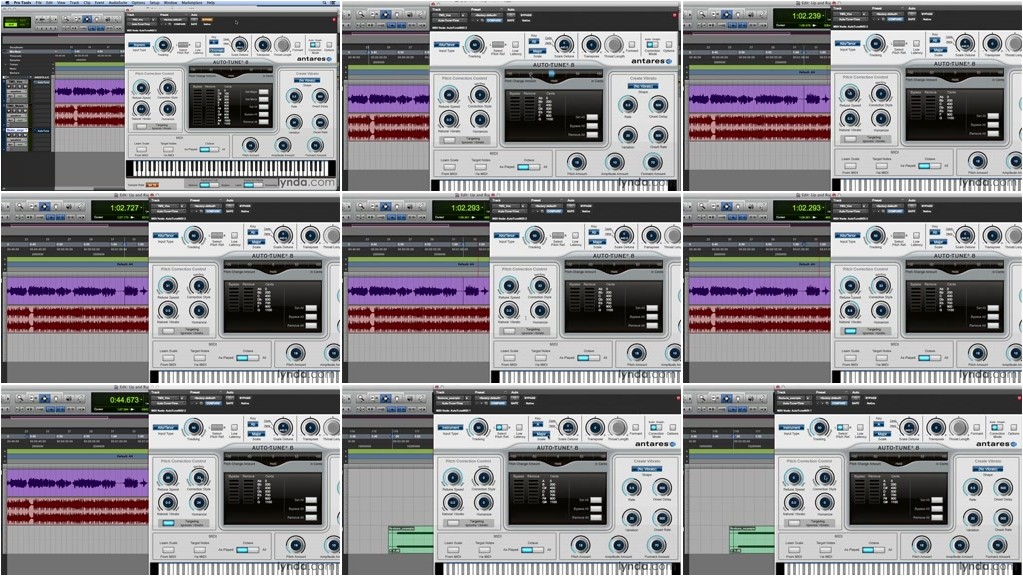
Task: Select the Grabber tool in the Soprano frame
Action: [97, 19]
